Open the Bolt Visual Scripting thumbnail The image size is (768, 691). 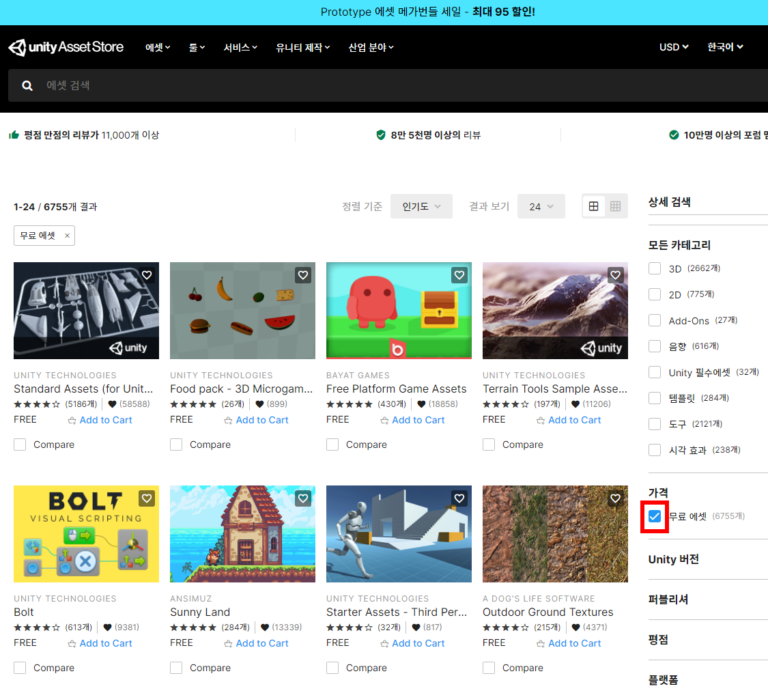[86, 534]
